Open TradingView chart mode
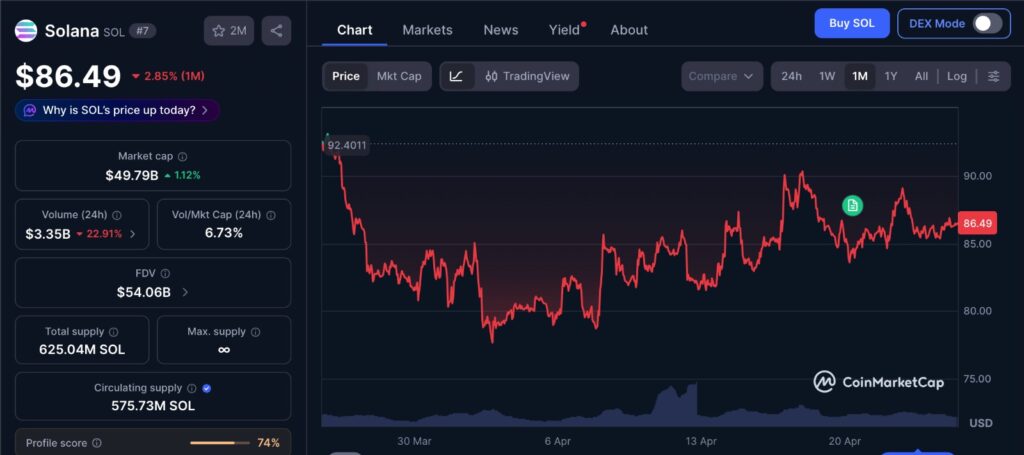1024x455 pixels. [528, 76]
